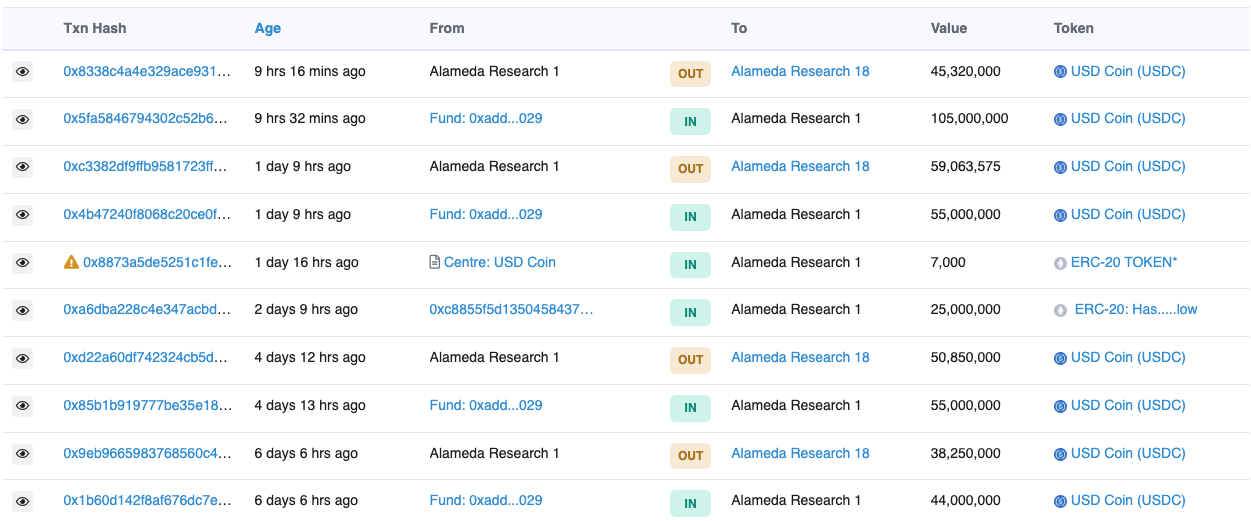The width and height of the screenshot is (1251, 521).
Task: Click USDC coin icon in 50,850,000 row
Action: point(1060,358)
